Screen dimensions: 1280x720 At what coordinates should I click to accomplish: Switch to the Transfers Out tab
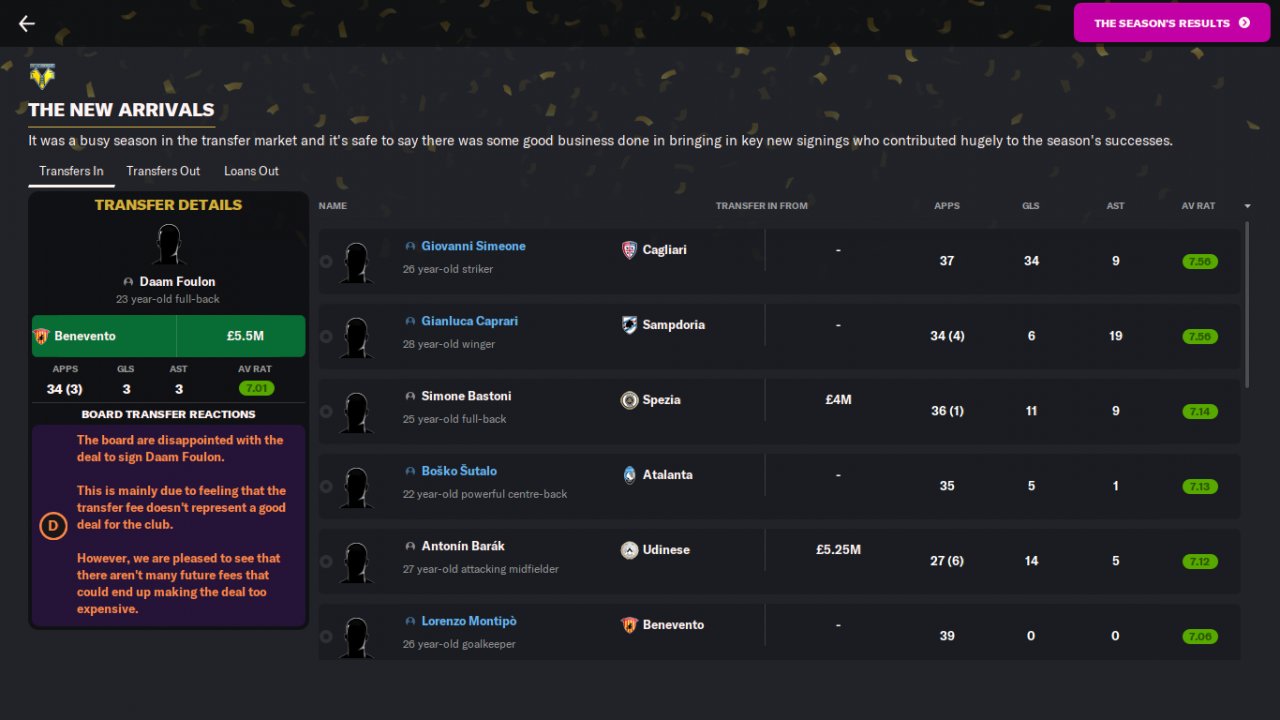pyautogui.click(x=163, y=171)
